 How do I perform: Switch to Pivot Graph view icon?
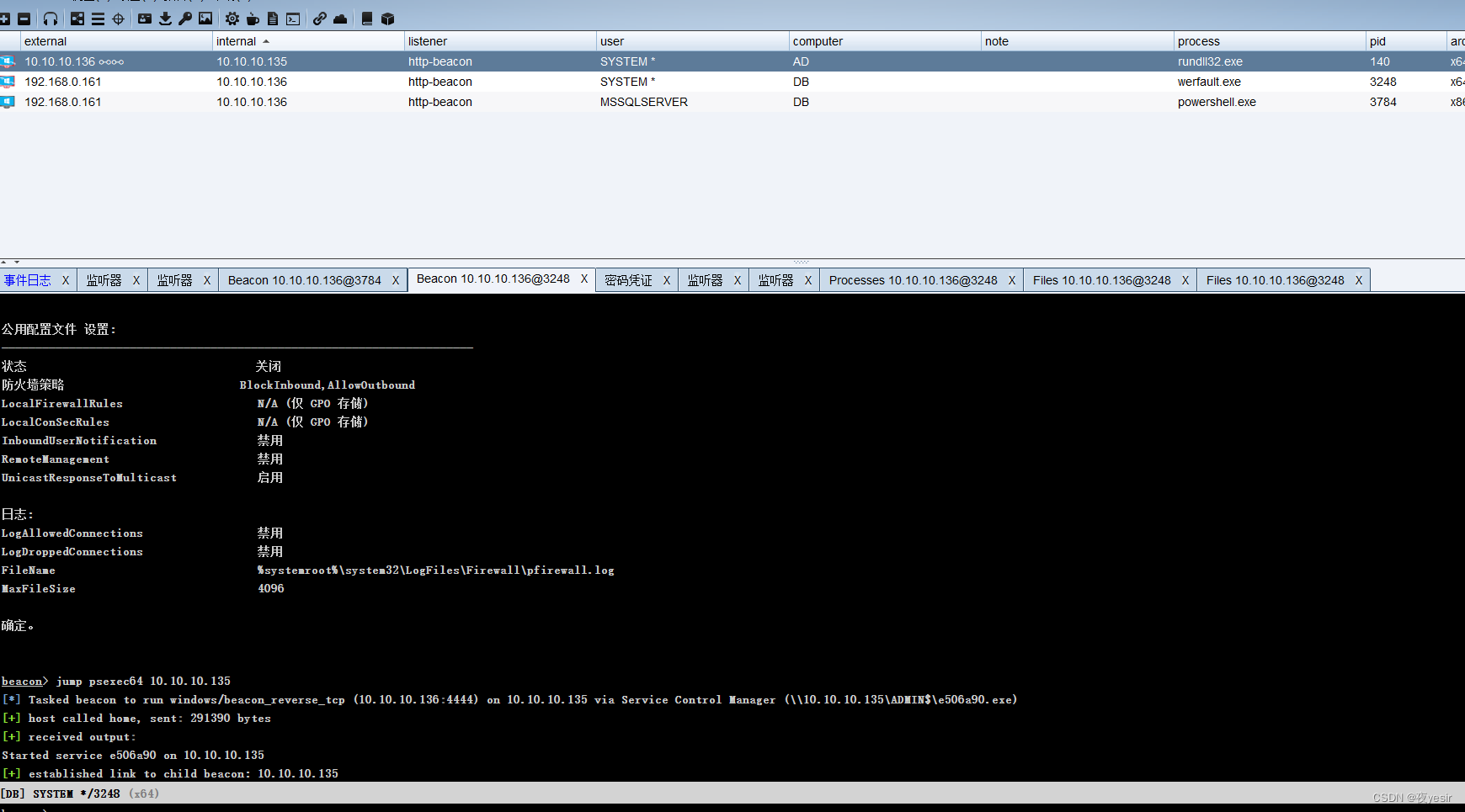pos(77,19)
